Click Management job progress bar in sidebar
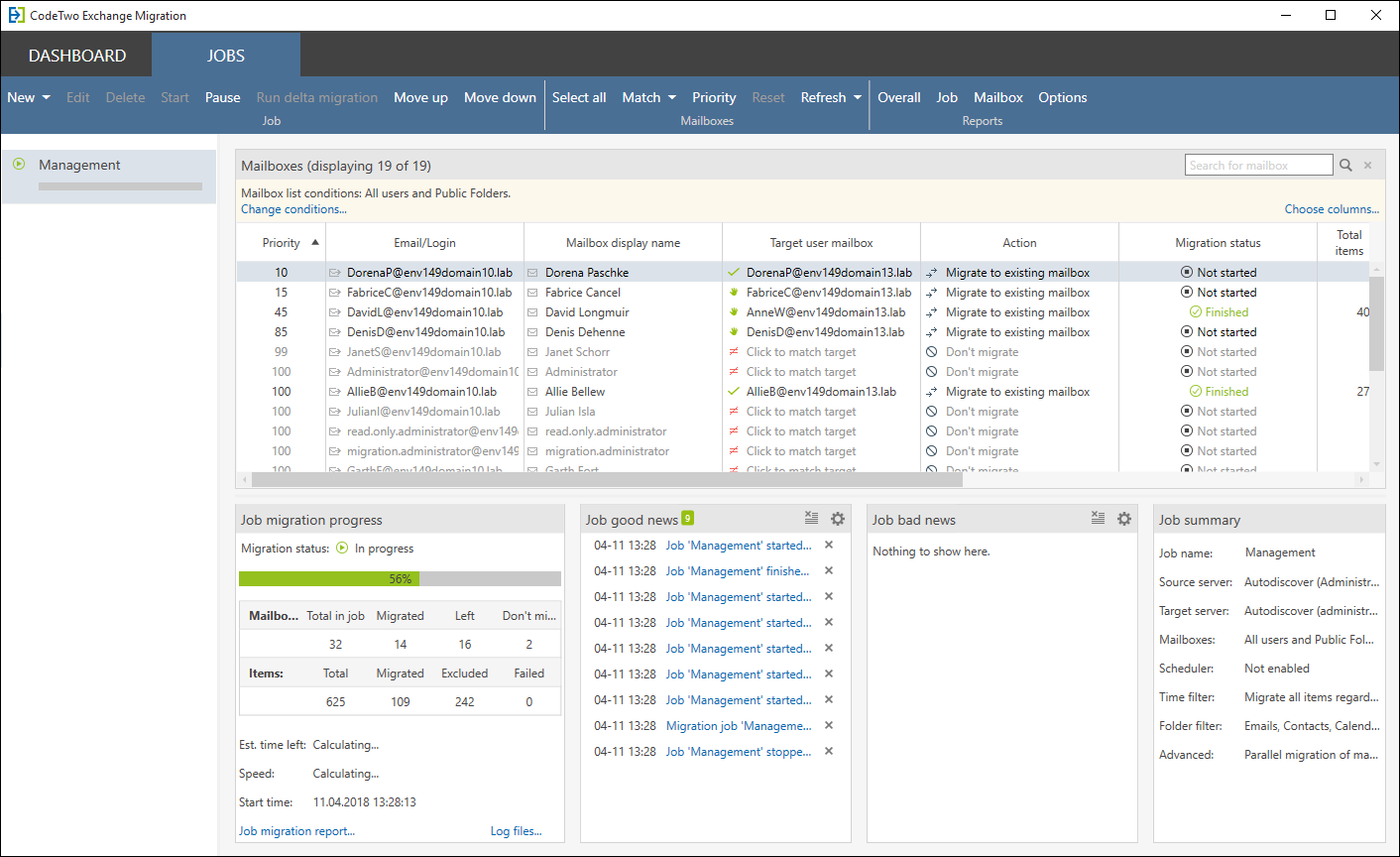Screen dimensions: 1400x857 point(120,186)
